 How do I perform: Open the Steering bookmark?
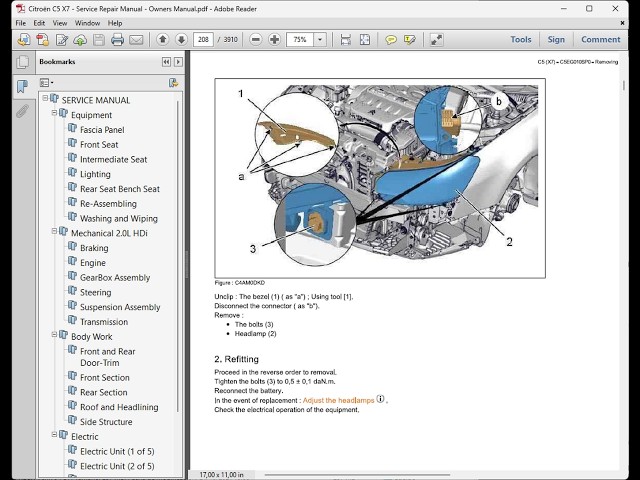[x=96, y=292]
